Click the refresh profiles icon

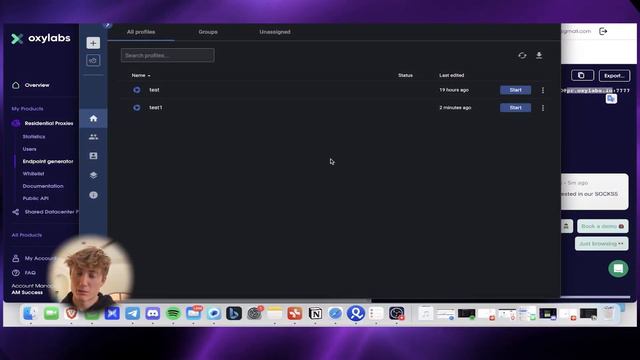pyautogui.click(x=522, y=55)
